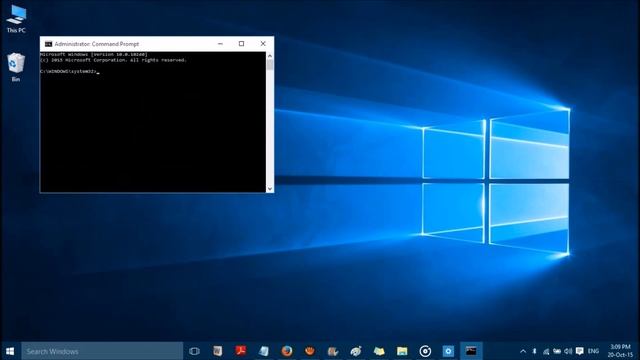Click the Command Prompt scrollbar thumb
This screenshot has width=640, height=360.
click(x=270, y=65)
